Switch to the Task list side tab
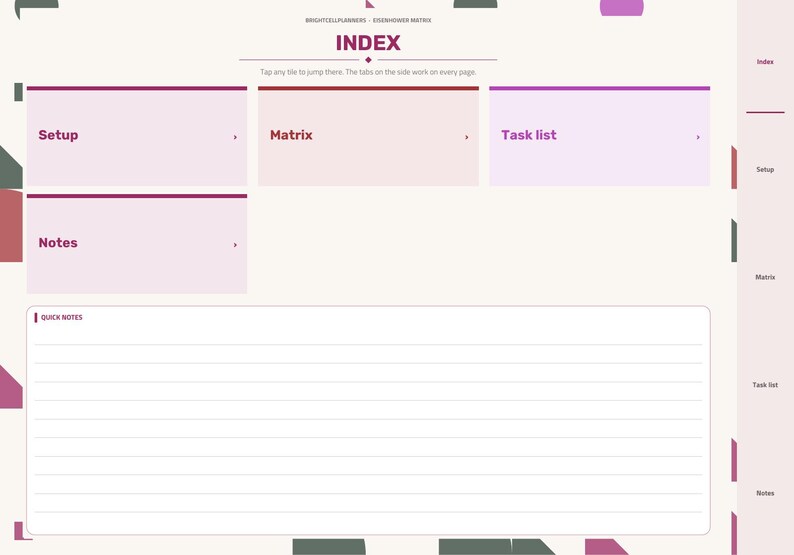794x555 pixels. coord(765,385)
